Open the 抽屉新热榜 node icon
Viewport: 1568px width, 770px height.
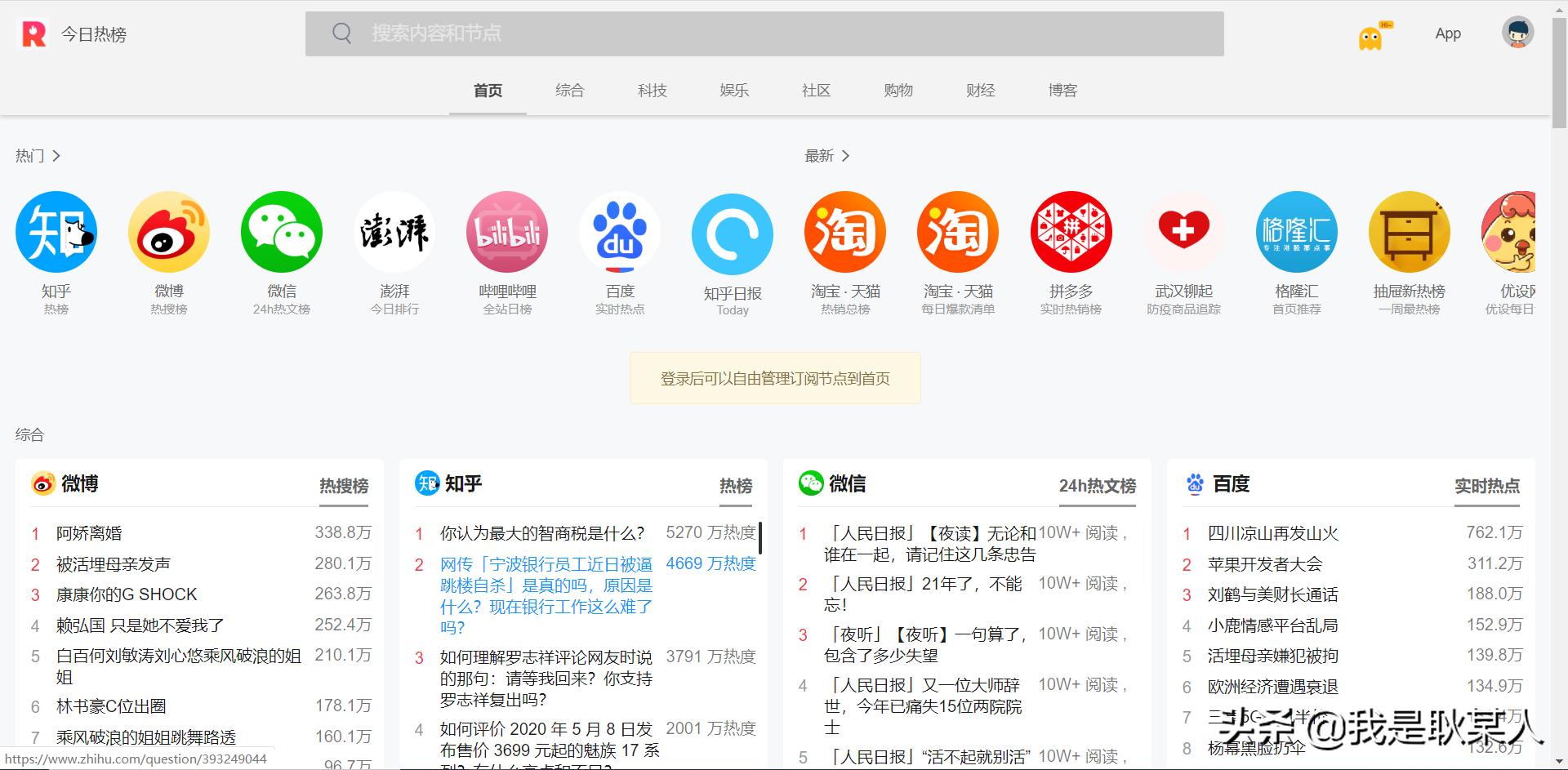coord(1409,232)
